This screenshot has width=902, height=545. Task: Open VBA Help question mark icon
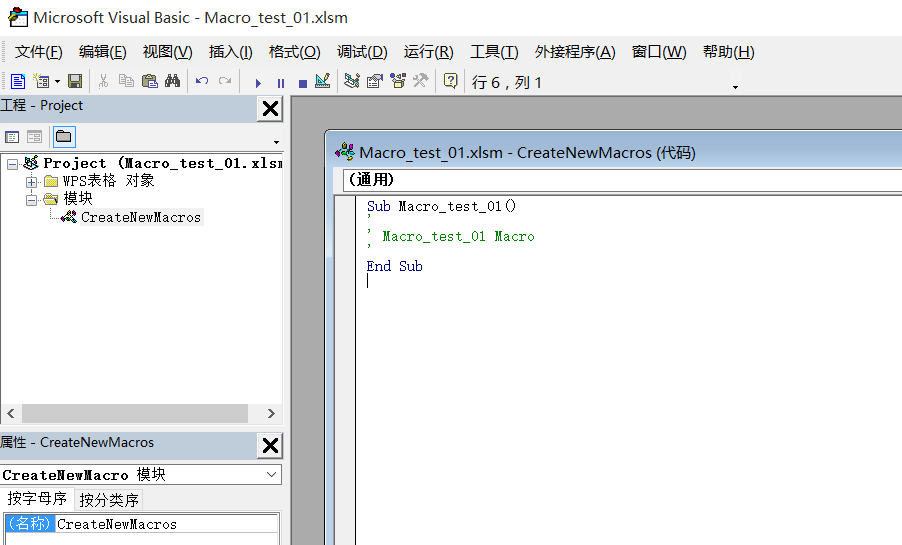tap(451, 81)
